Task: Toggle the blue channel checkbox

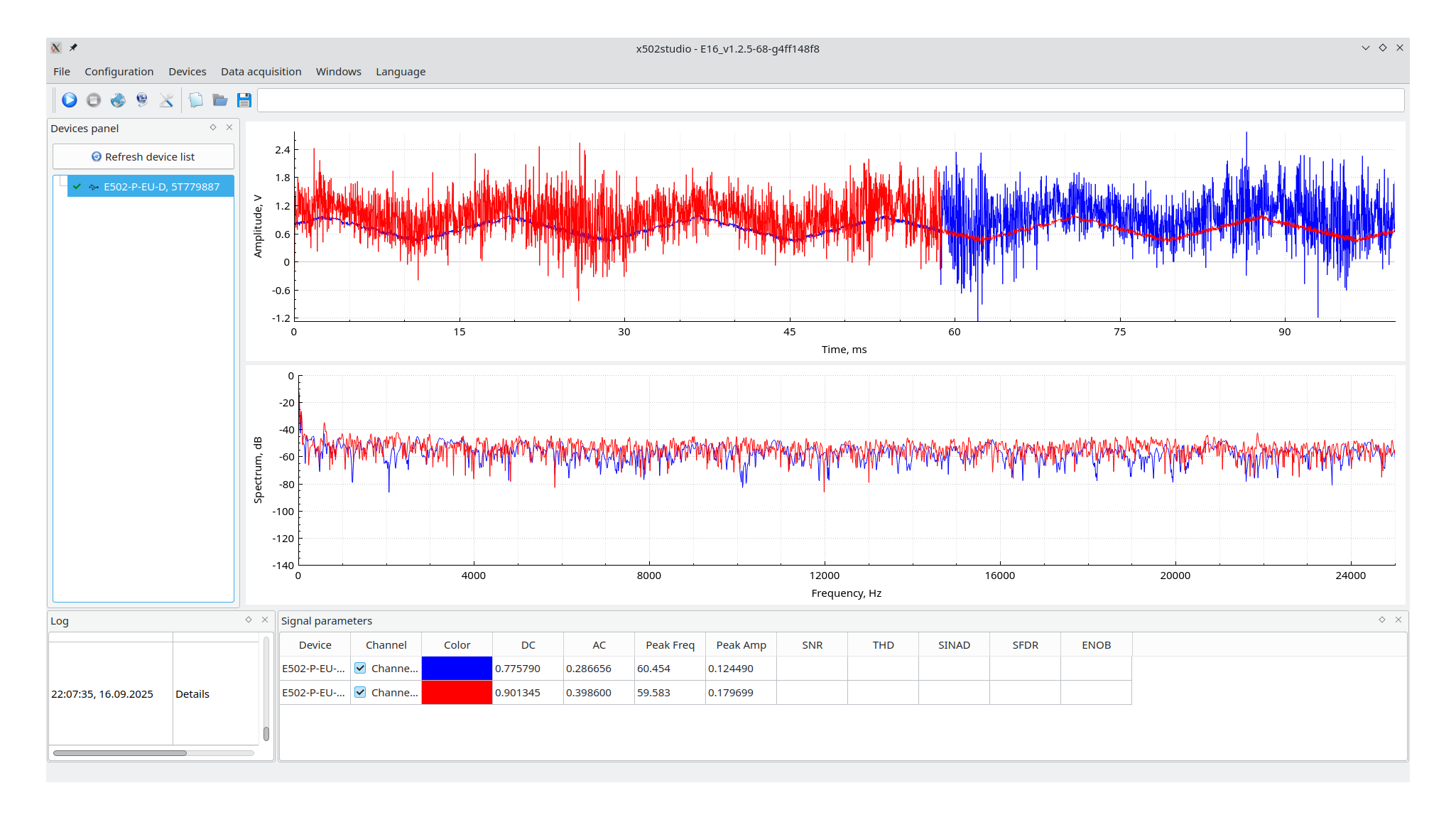Action: 360,668
